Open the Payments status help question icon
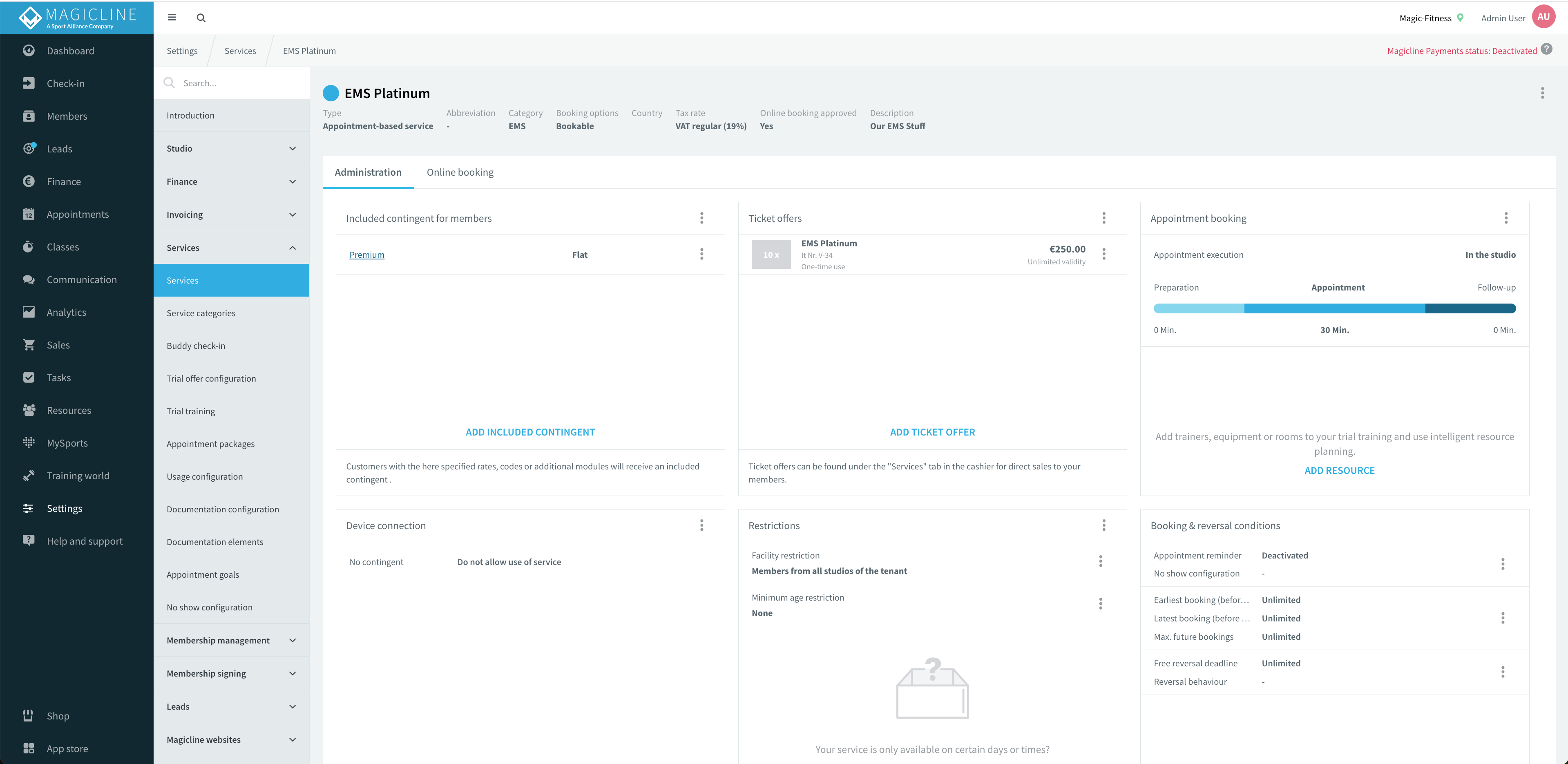Image resolution: width=1568 pixels, height=764 pixels. (1547, 50)
